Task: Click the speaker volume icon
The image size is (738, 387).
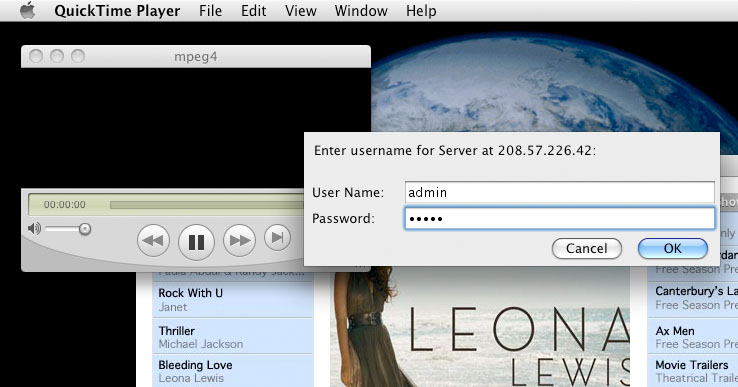Action: coord(34,229)
